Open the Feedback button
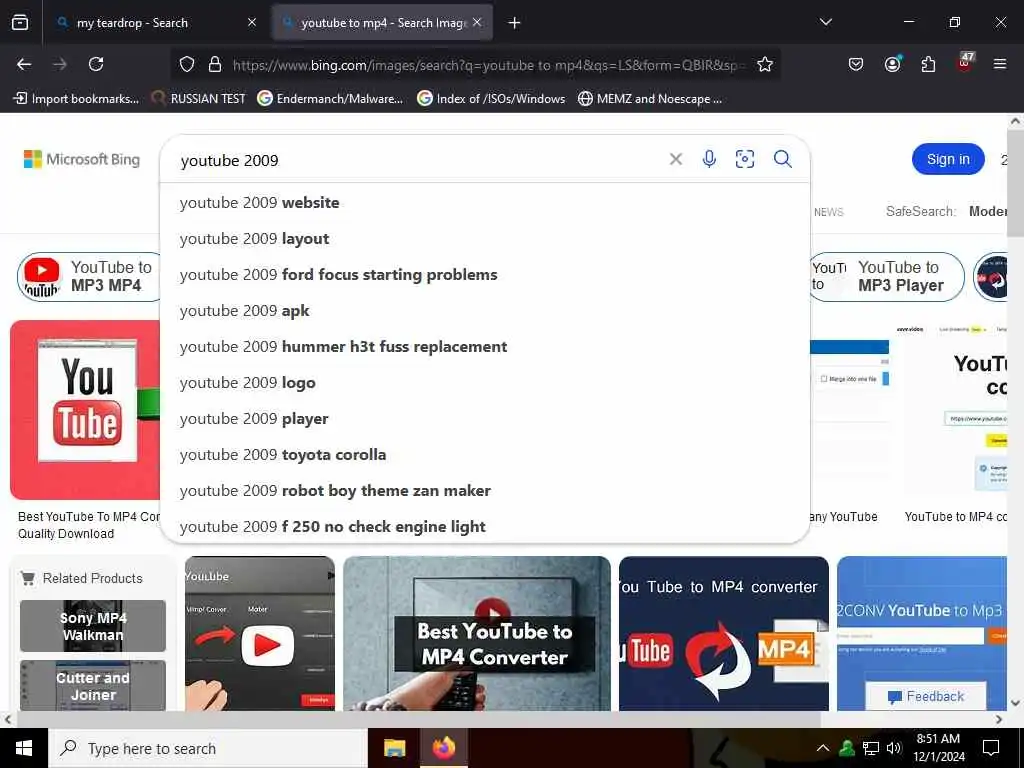 [926, 697]
